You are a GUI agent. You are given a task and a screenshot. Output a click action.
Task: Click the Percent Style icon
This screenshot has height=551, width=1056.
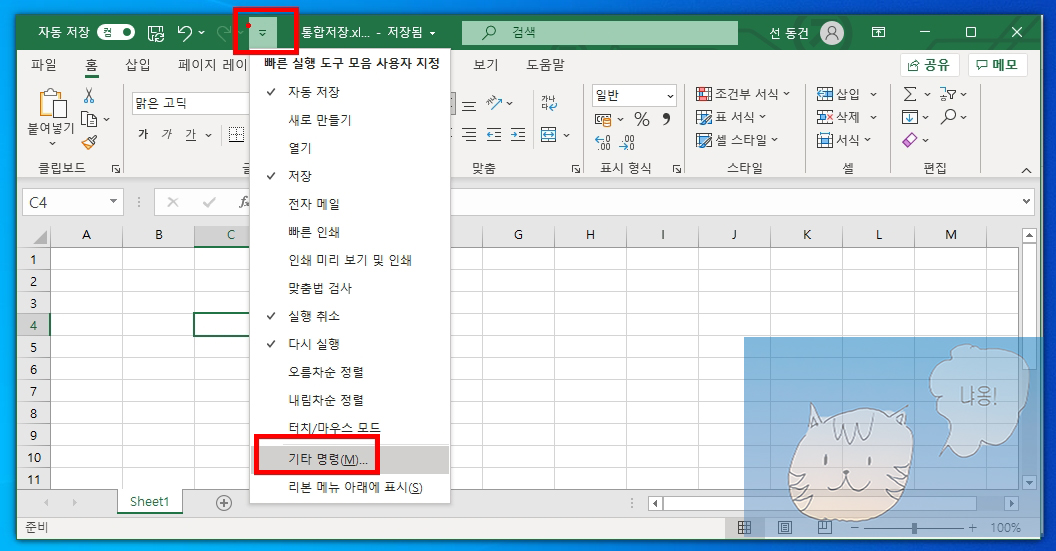(642, 119)
